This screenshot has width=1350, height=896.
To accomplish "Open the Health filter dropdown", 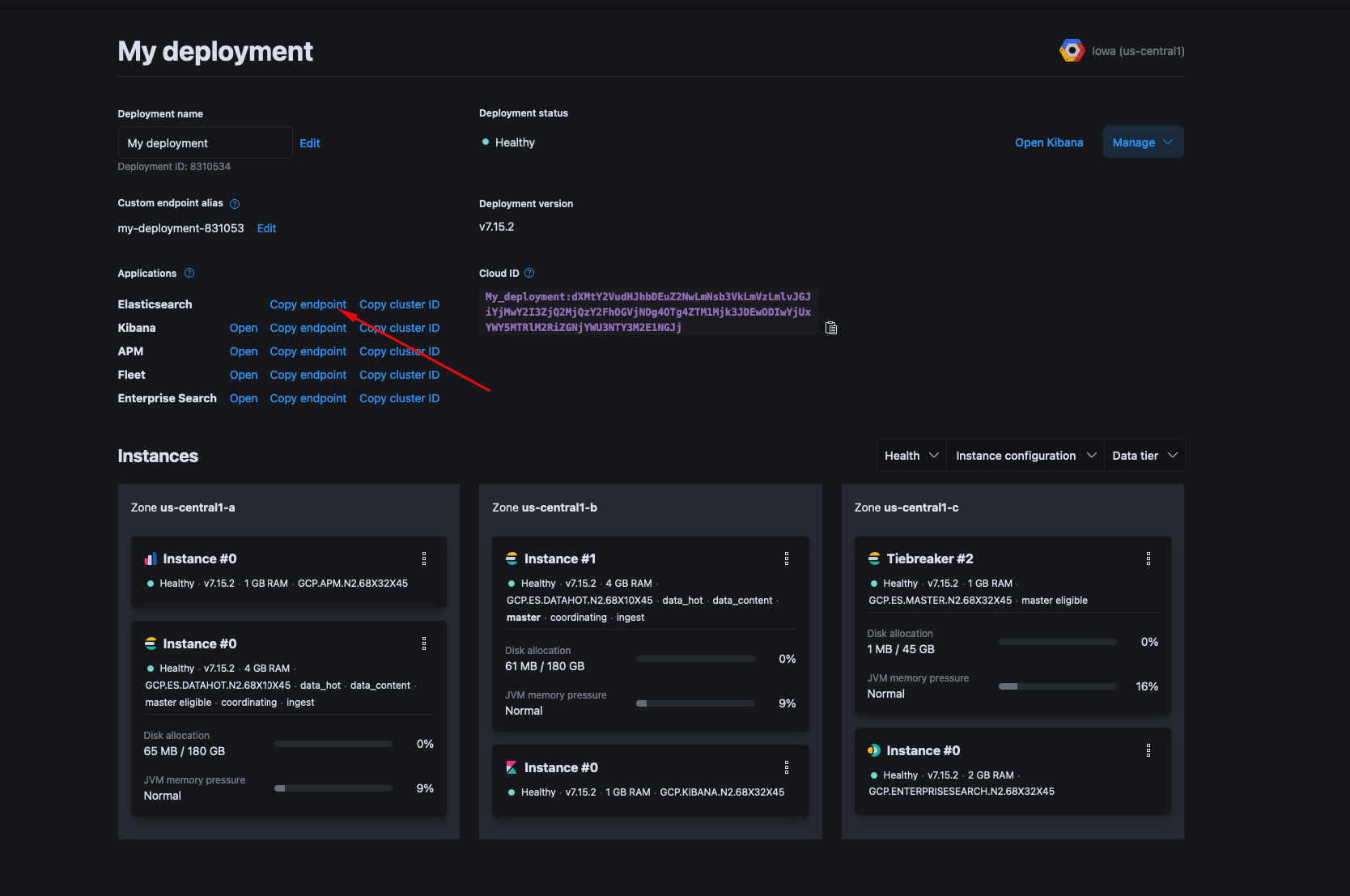I will tap(912, 455).
